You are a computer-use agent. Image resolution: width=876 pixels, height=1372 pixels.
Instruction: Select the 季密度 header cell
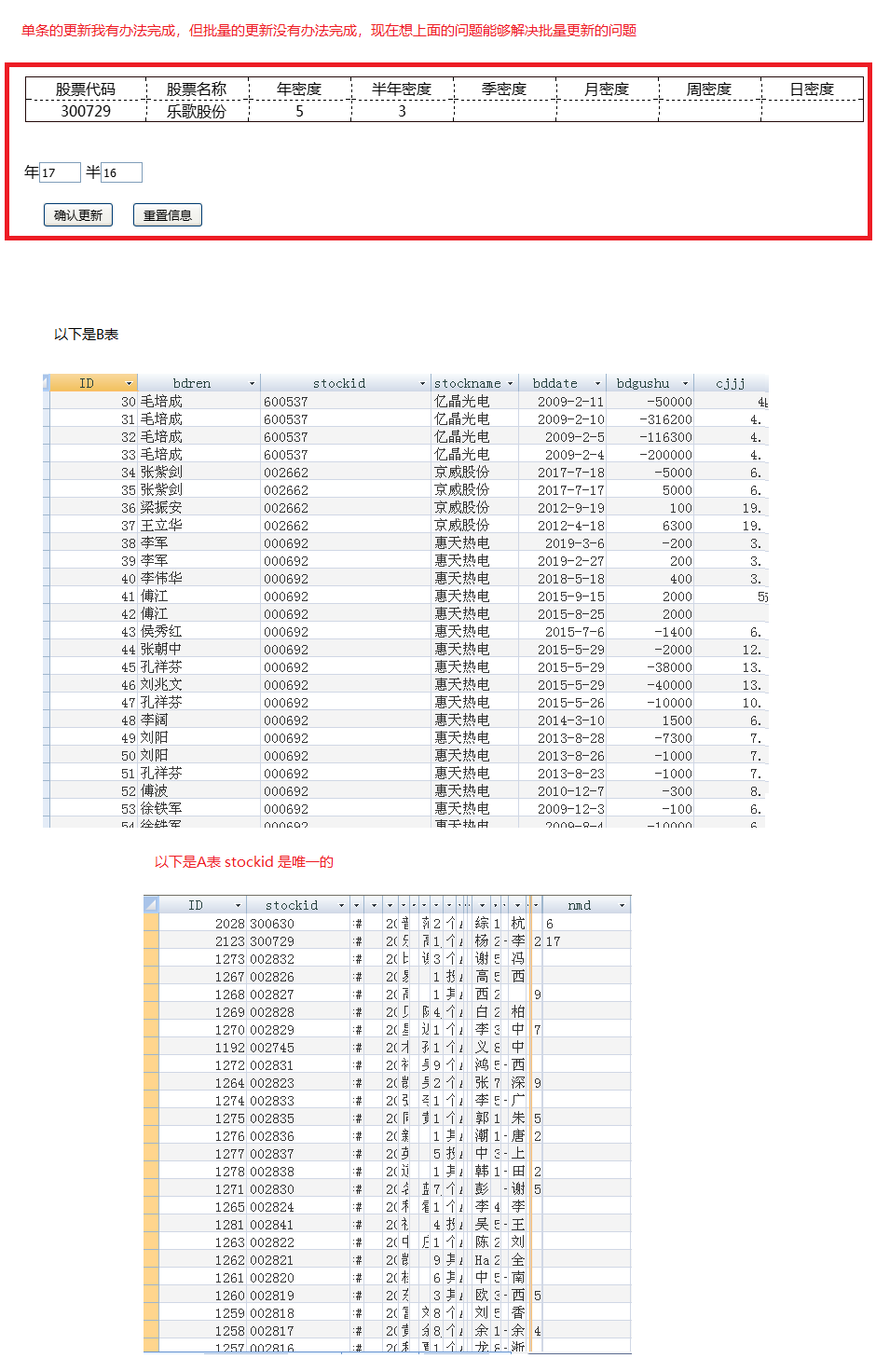click(504, 89)
